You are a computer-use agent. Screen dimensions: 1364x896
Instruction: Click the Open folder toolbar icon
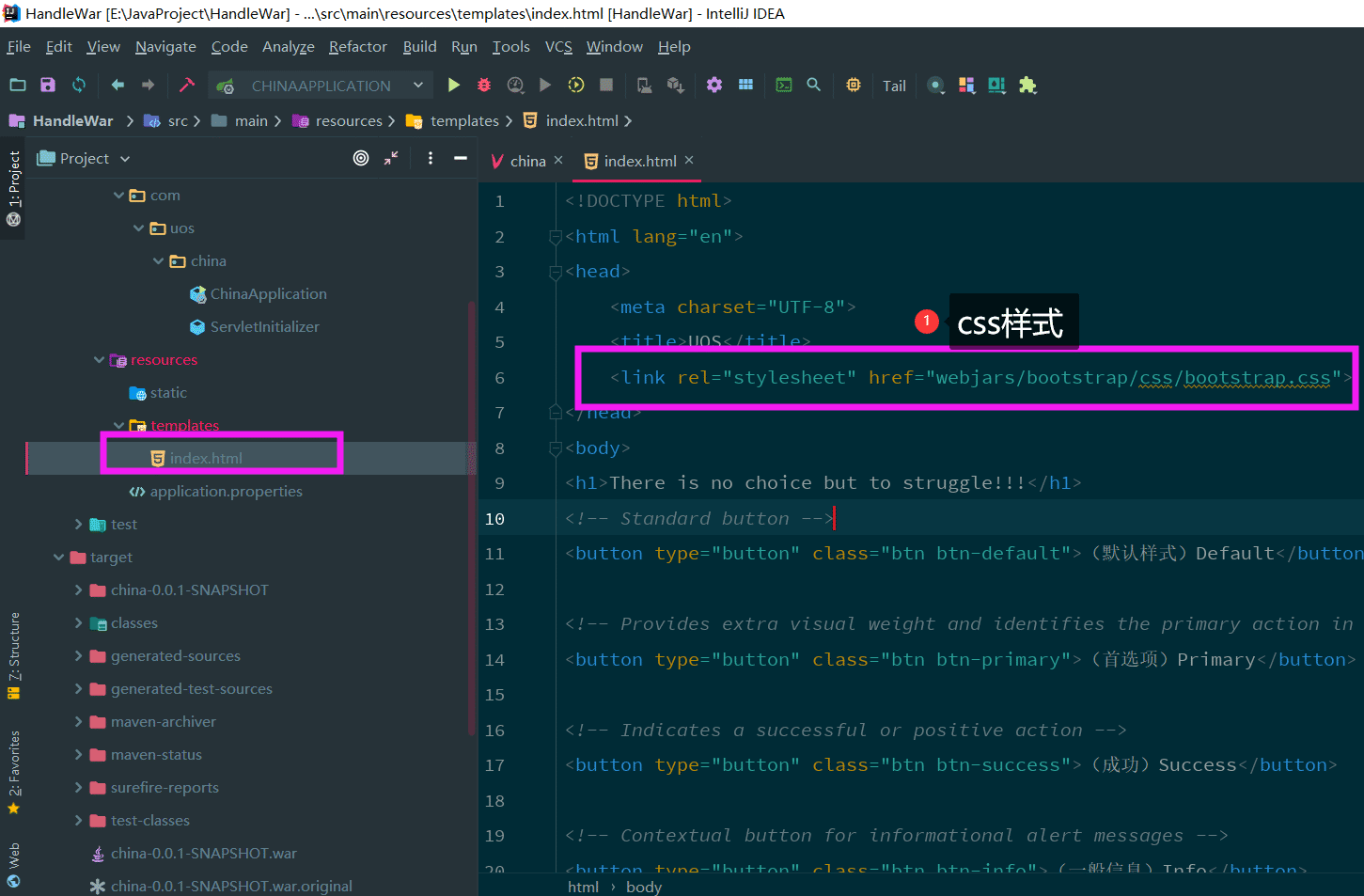pos(18,85)
